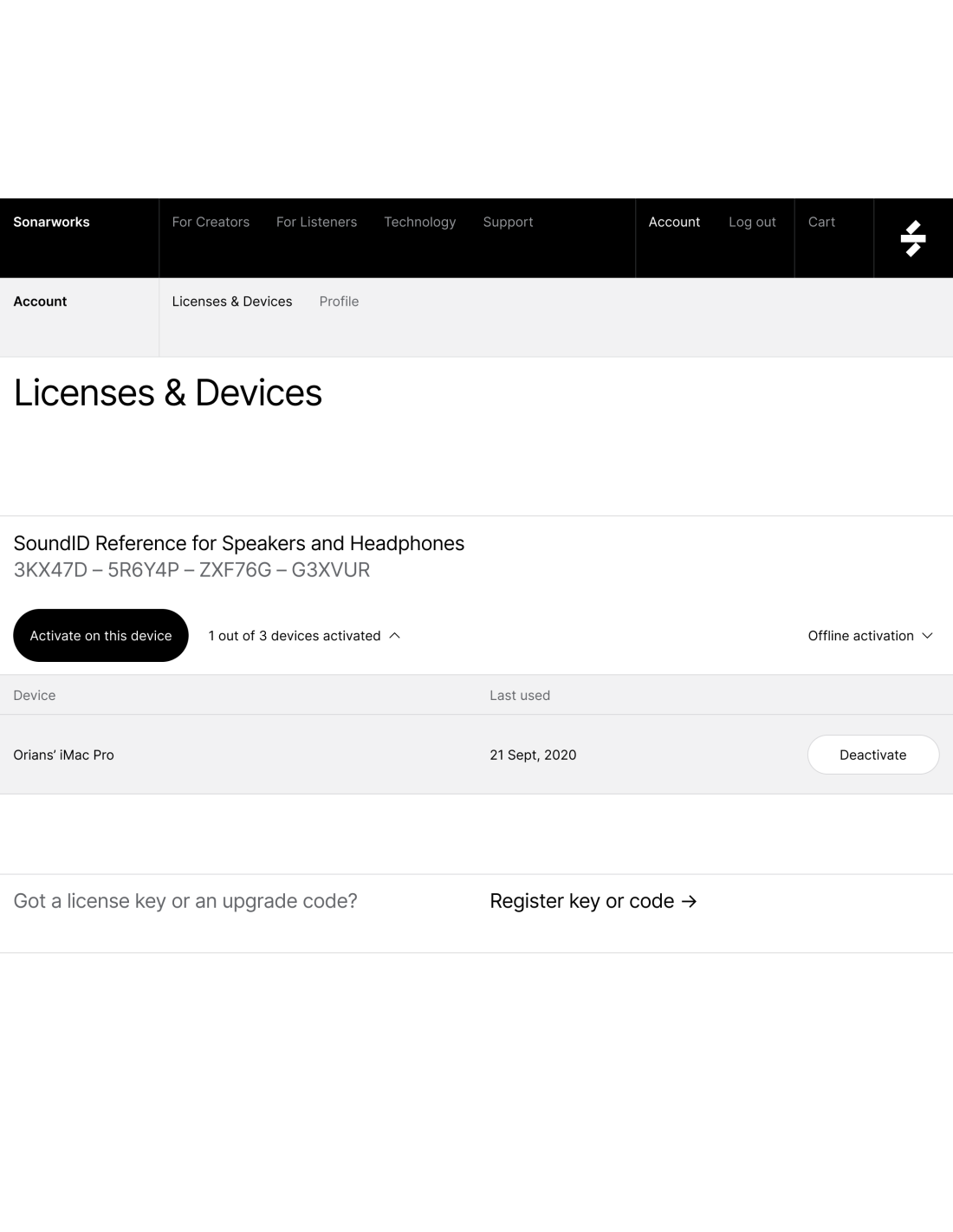Log out of the account
Screen dimensions: 953x1232
752,222
